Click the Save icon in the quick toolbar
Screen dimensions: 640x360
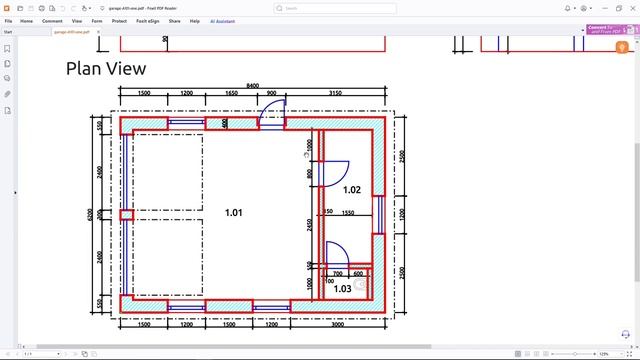pos(31,8)
